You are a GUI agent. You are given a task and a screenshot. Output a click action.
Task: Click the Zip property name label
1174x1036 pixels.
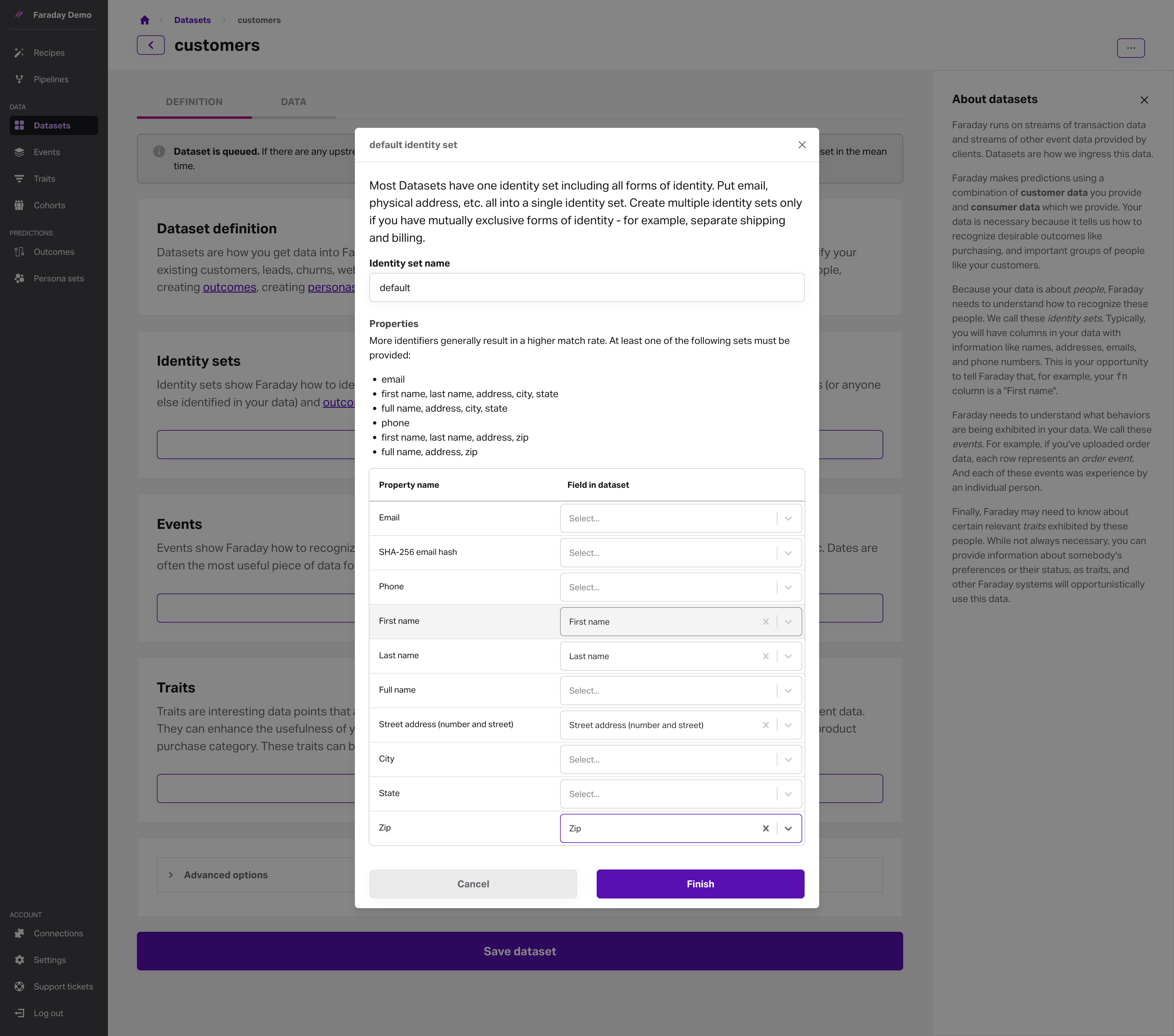(x=385, y=827)
